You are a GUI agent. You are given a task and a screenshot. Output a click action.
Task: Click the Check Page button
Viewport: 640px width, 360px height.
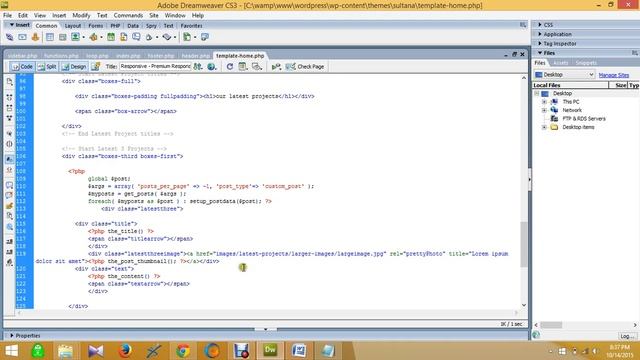(x=305, y=67)
